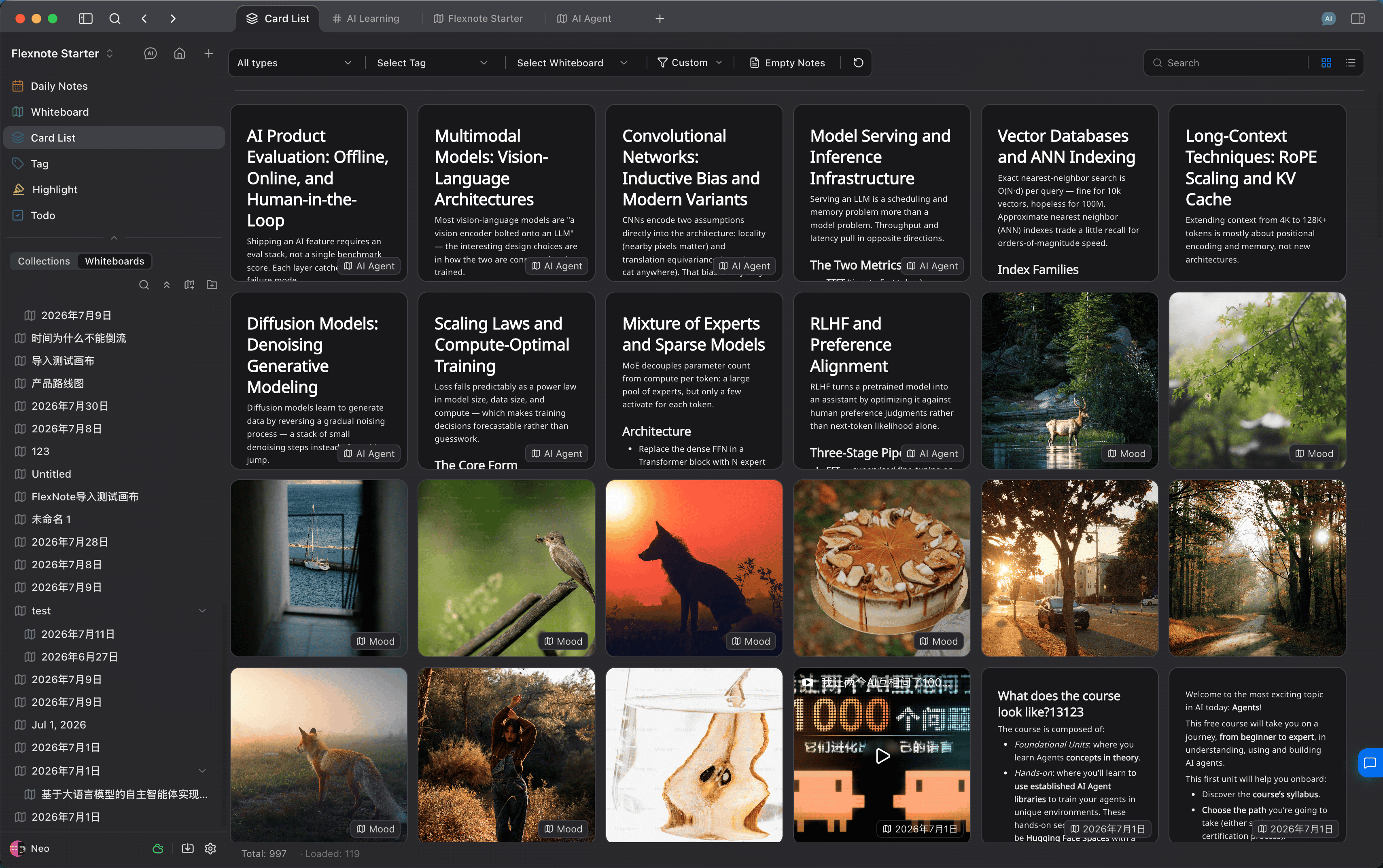Collapse the sidebar navigation section arrow
The image size is (1383, 868).
114,238
